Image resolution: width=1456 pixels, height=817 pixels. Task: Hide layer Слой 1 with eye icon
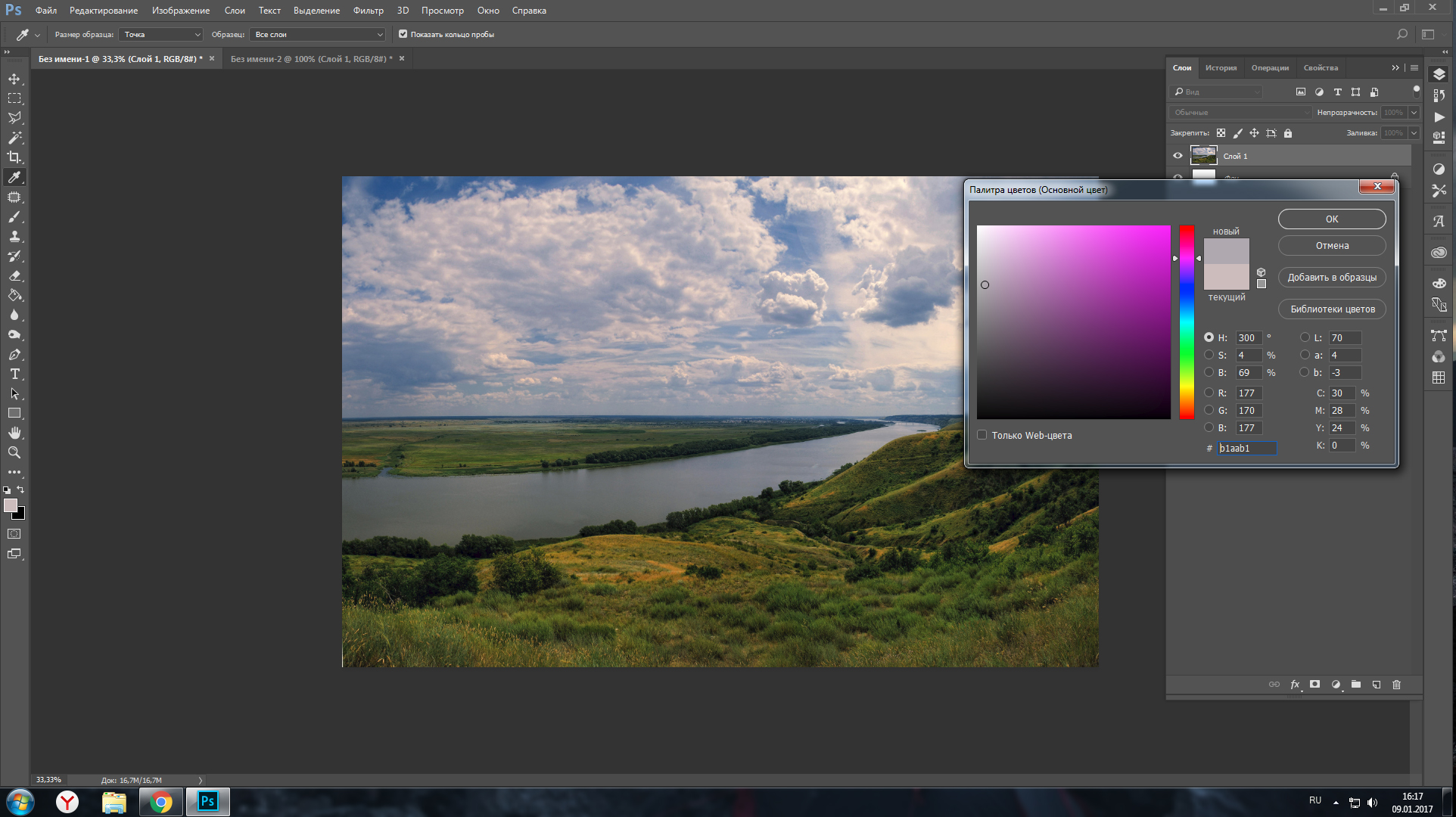(x=1178, y=156)
